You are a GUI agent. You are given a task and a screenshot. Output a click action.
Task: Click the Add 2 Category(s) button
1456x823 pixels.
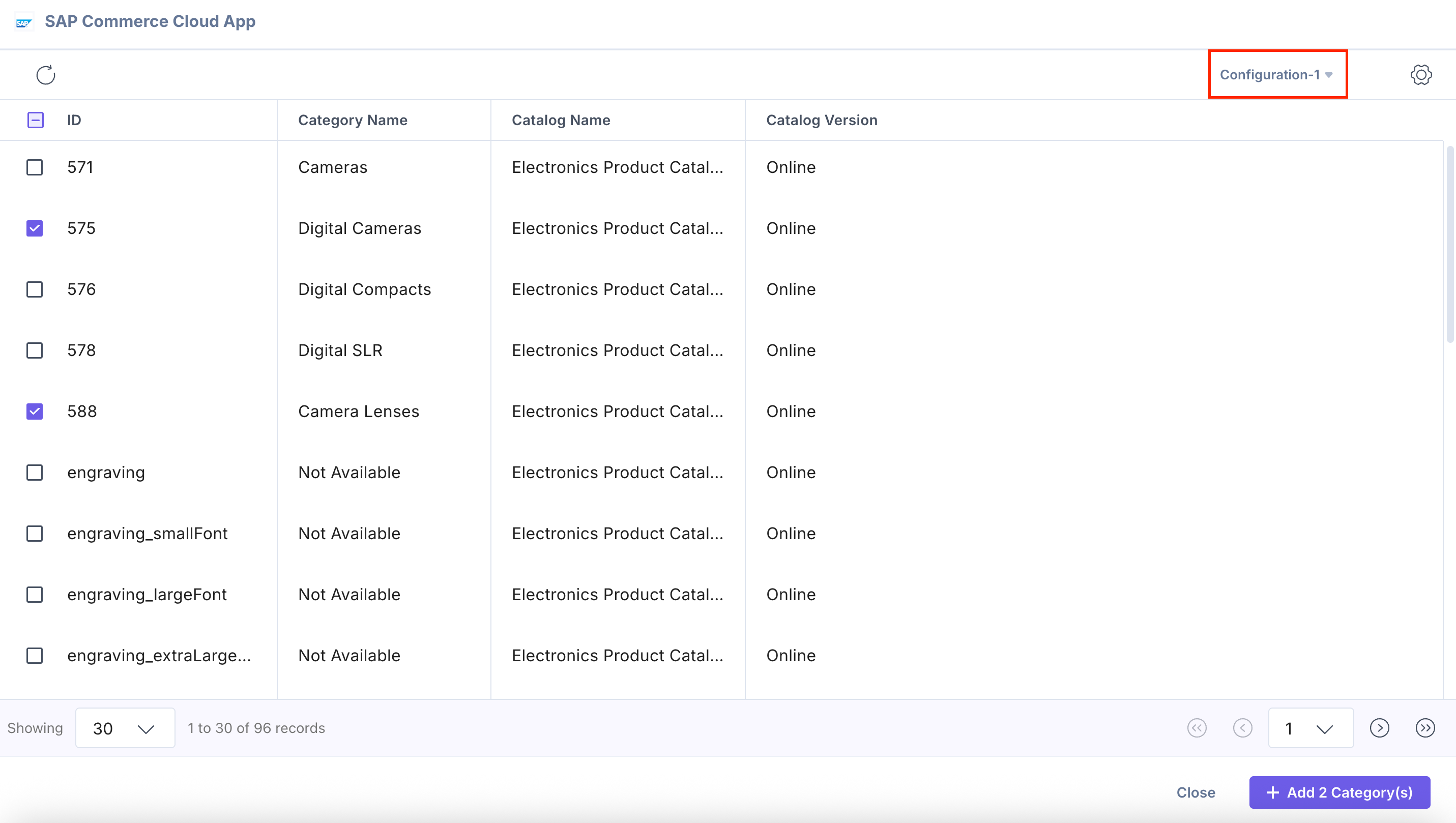[x=1339, y=792]
